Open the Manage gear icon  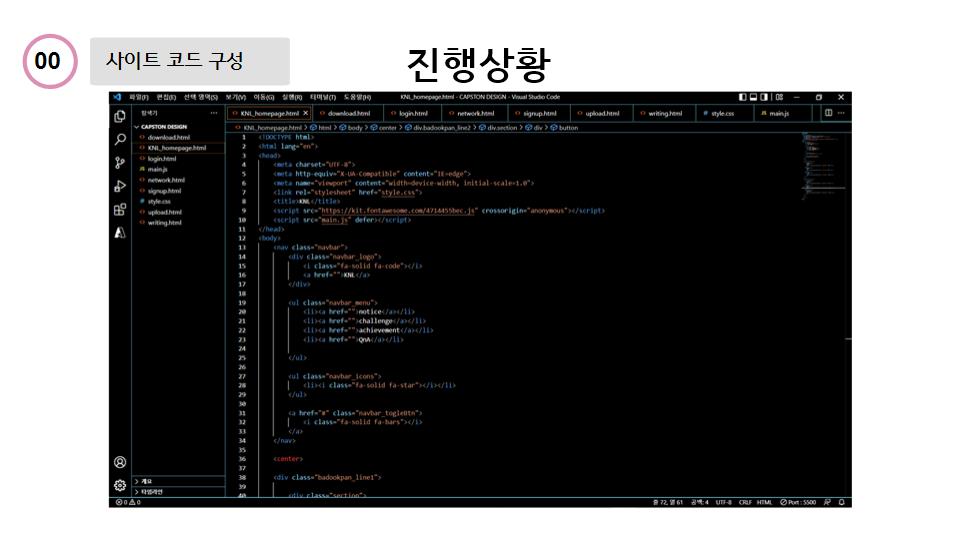(x=120, y=486)
